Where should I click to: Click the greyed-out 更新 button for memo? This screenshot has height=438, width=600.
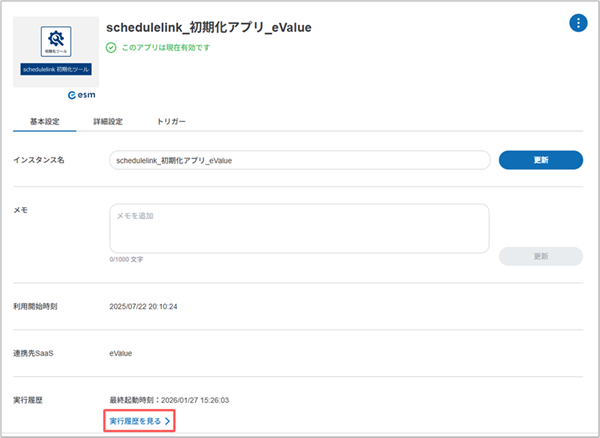pos(540,256)
